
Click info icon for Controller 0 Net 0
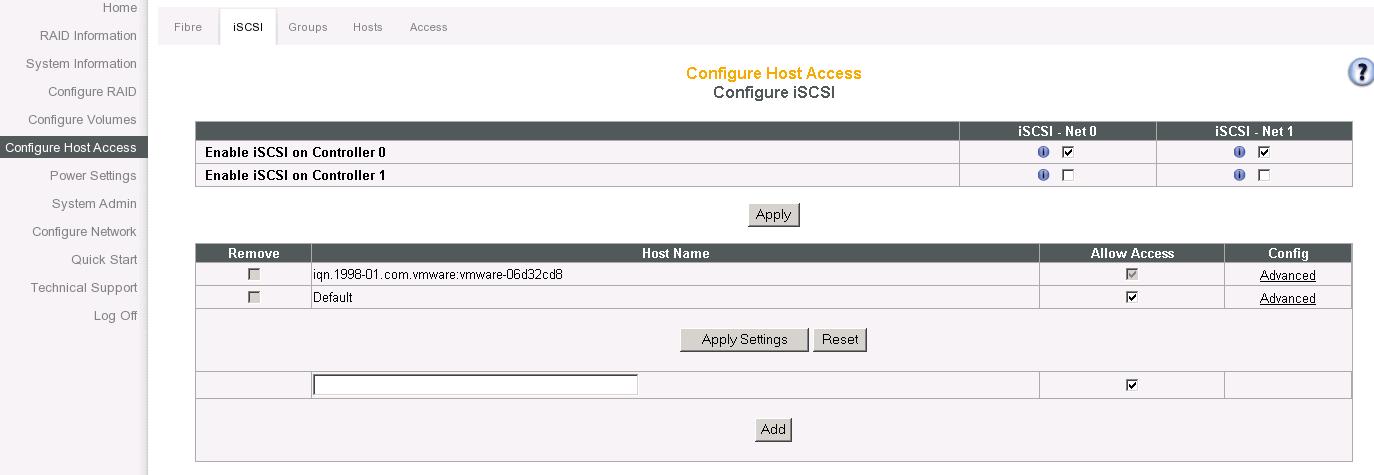point(1043,152)
